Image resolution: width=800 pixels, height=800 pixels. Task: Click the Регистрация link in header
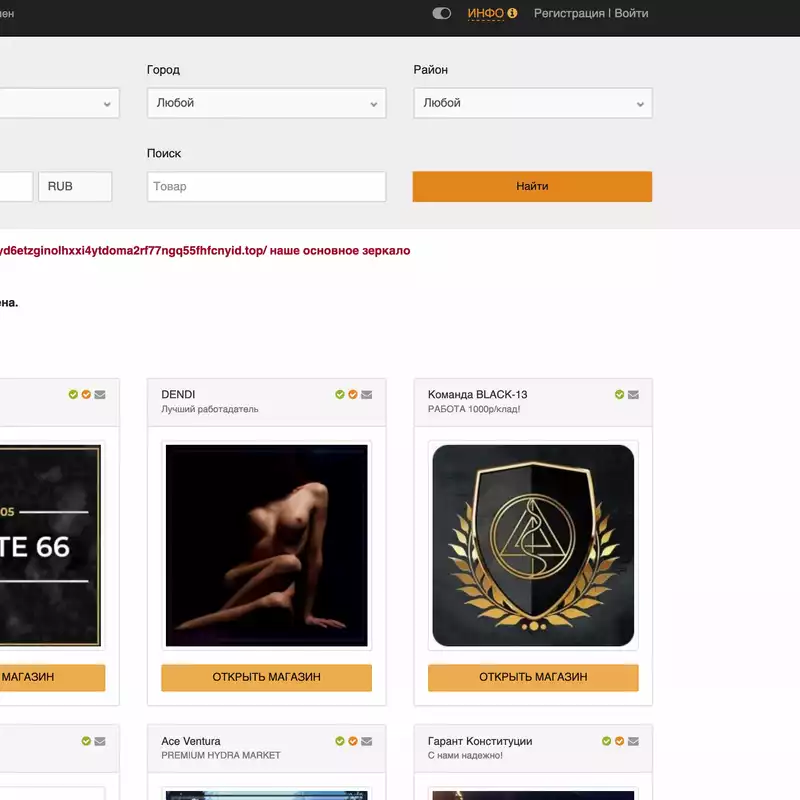click(x=569, y=14)
